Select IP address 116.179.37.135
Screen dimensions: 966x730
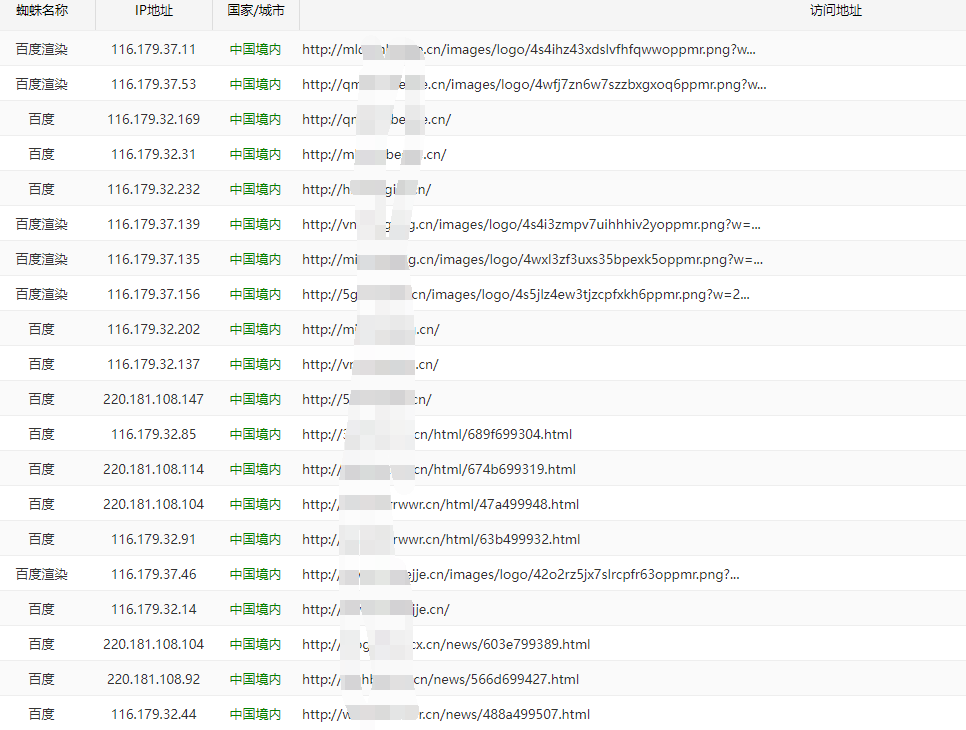pos(153,259)
